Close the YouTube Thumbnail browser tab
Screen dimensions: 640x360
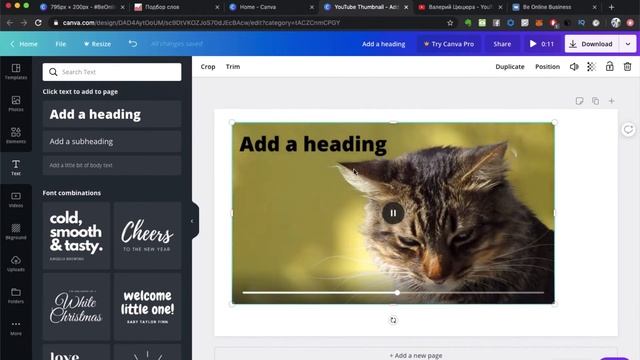[x=406, y=7]
